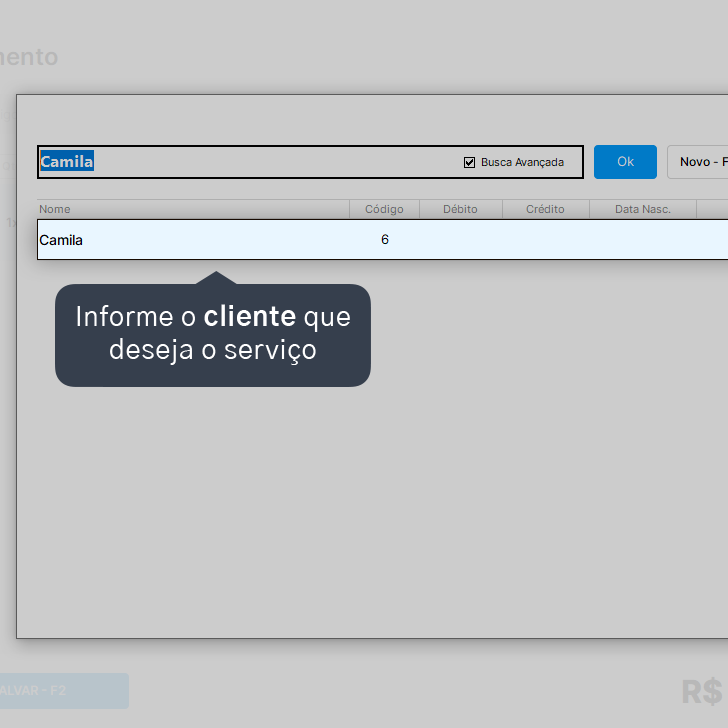Sort by the Código column header
This screenshot has width=728, height=728.
tap(384, 209)
